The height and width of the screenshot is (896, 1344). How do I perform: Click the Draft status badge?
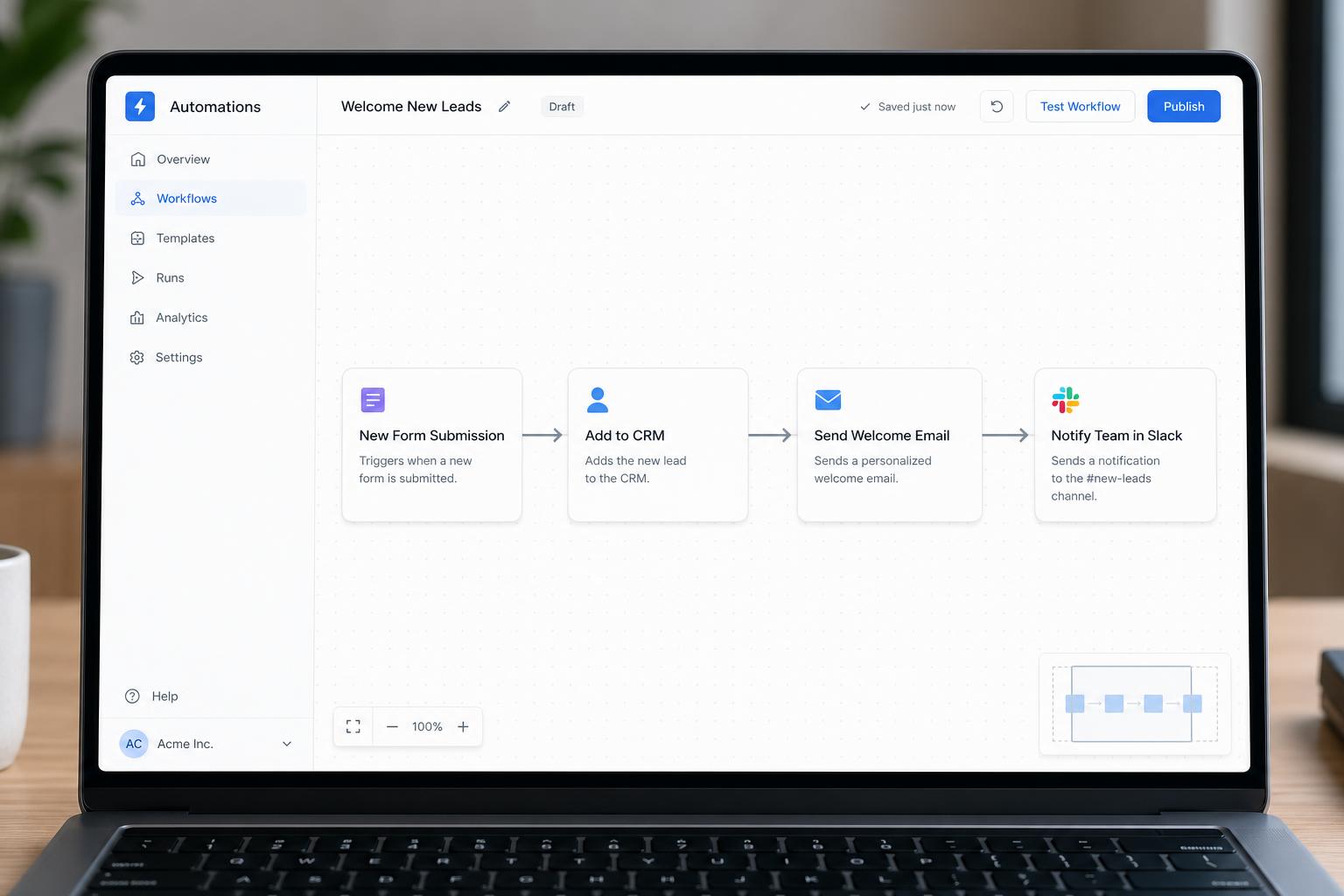click(x=562, y=107)
